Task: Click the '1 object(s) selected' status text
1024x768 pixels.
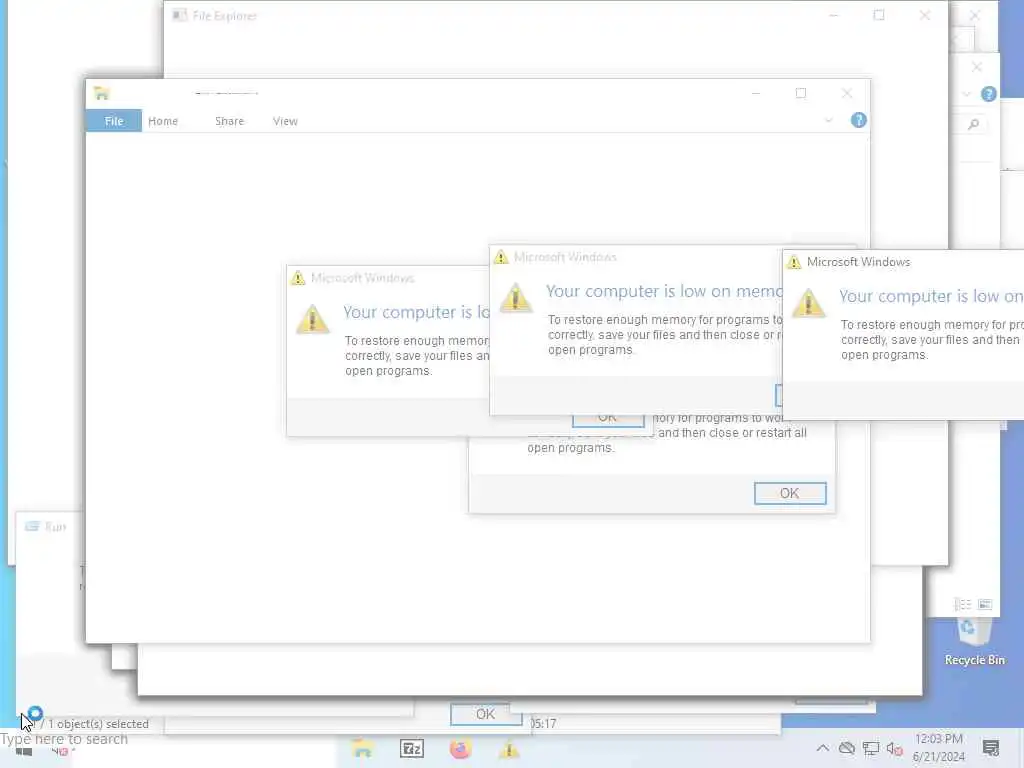Action: click(x=99, y=724)
